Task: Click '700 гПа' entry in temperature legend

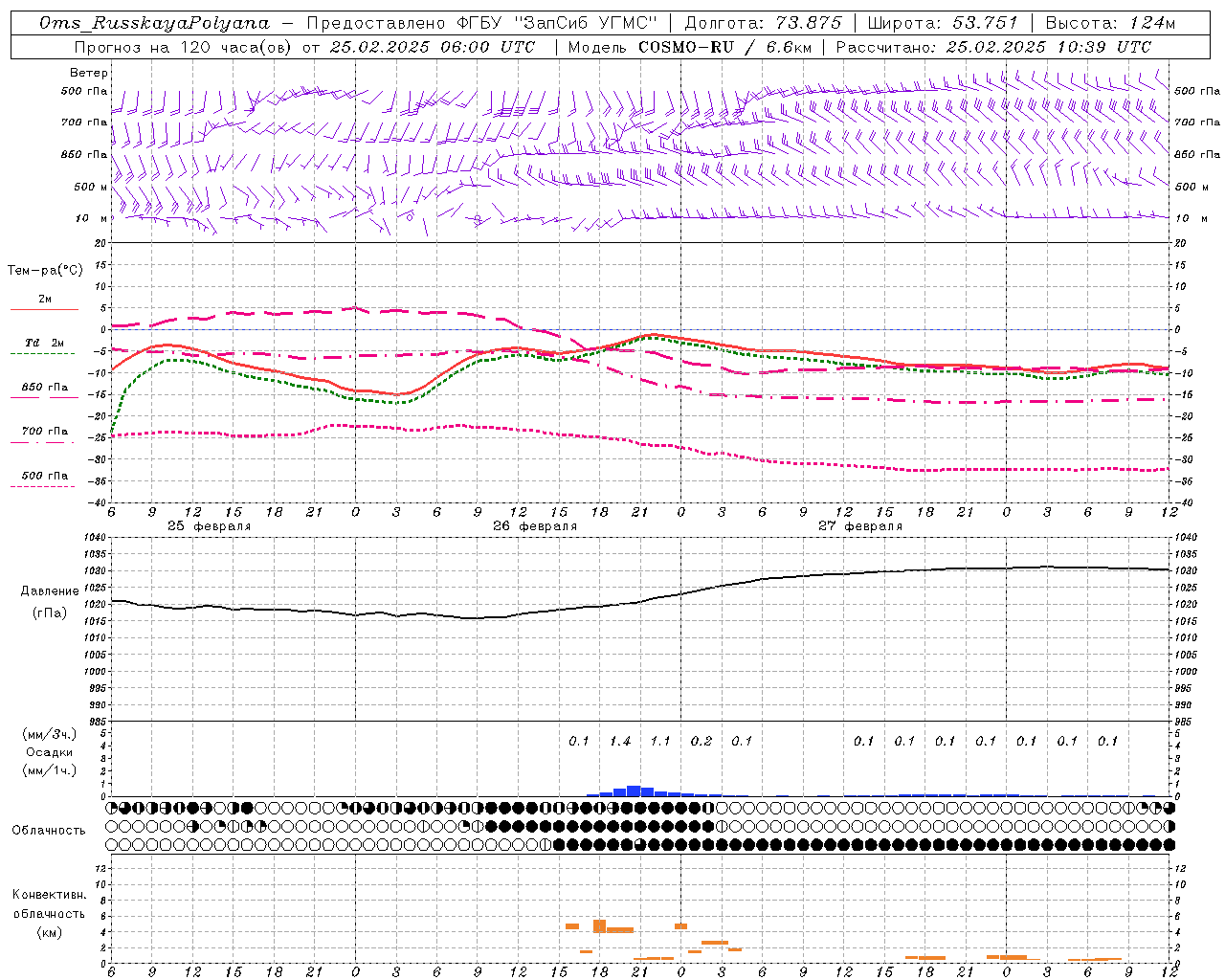Action: 45,432
